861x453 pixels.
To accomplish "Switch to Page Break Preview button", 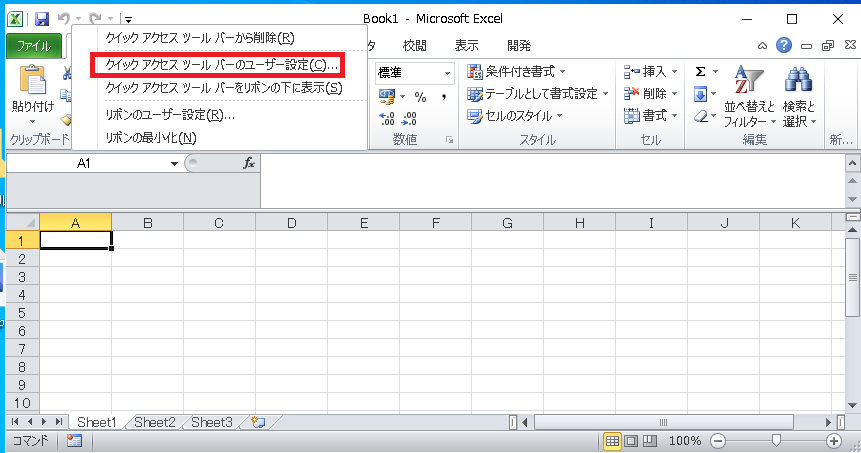I will tap(650, 441).
